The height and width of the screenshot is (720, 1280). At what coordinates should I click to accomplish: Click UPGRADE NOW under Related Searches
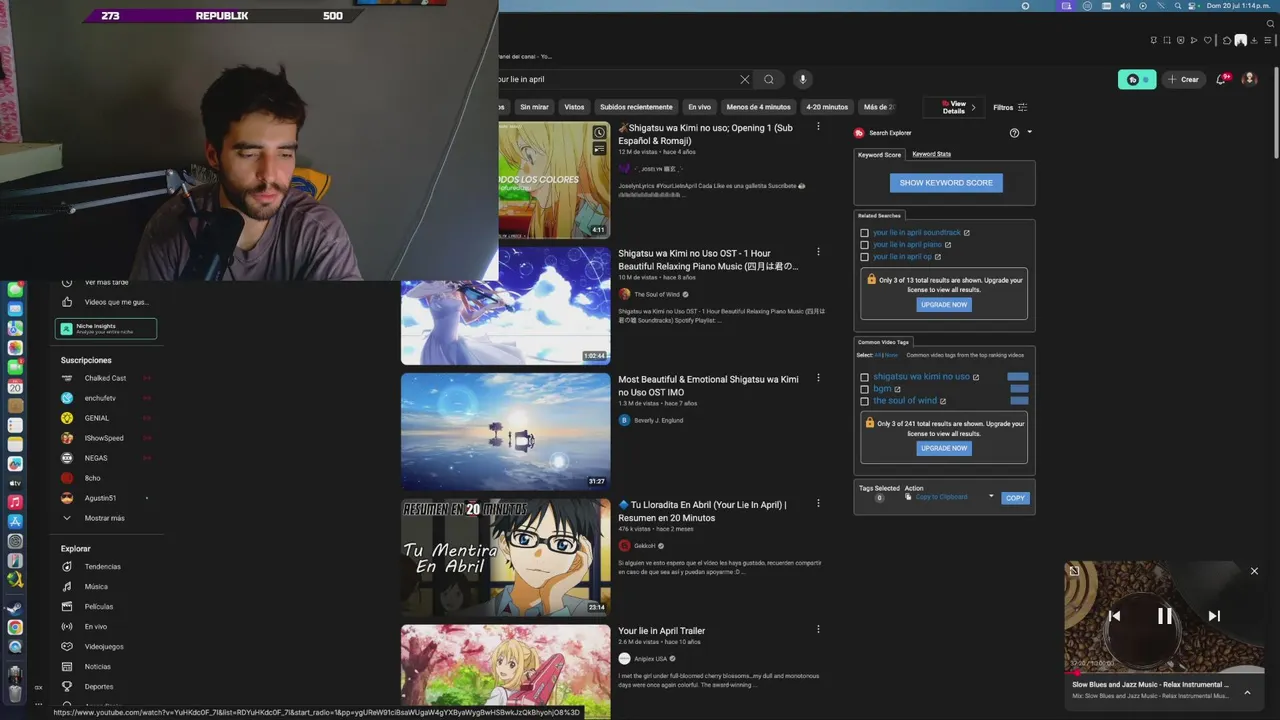(944, 305)
